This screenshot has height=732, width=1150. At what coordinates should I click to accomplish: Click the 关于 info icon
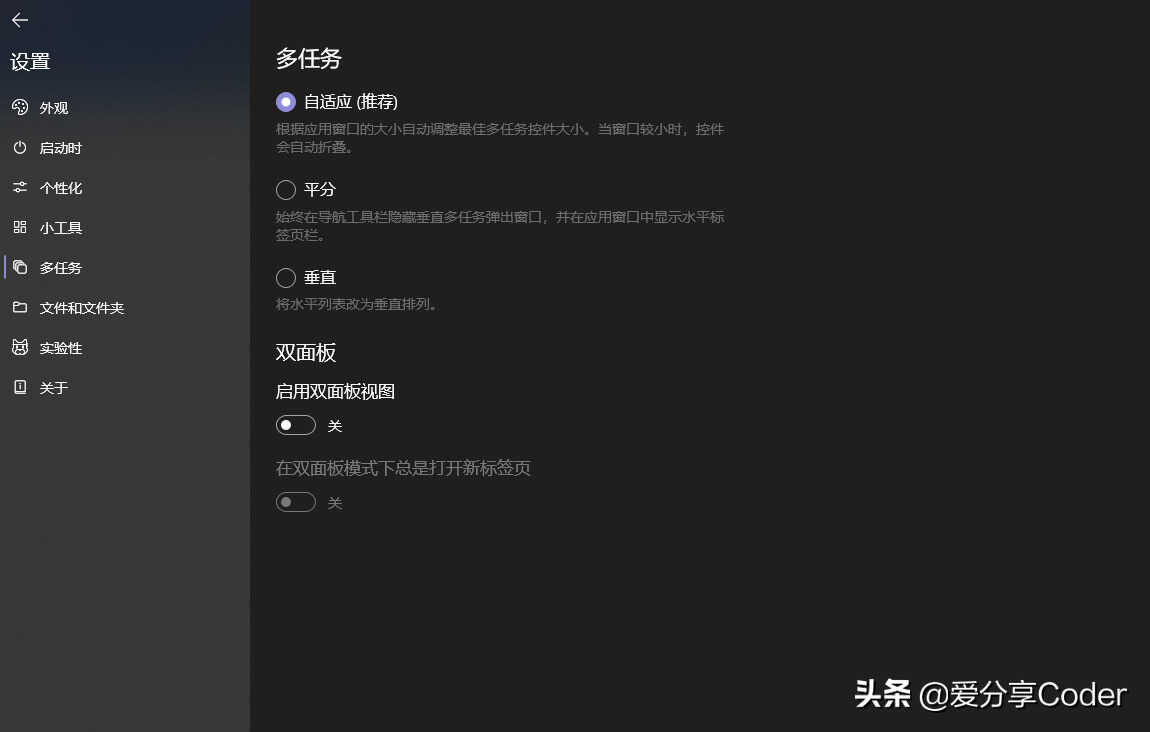click(x=20, y=387)
